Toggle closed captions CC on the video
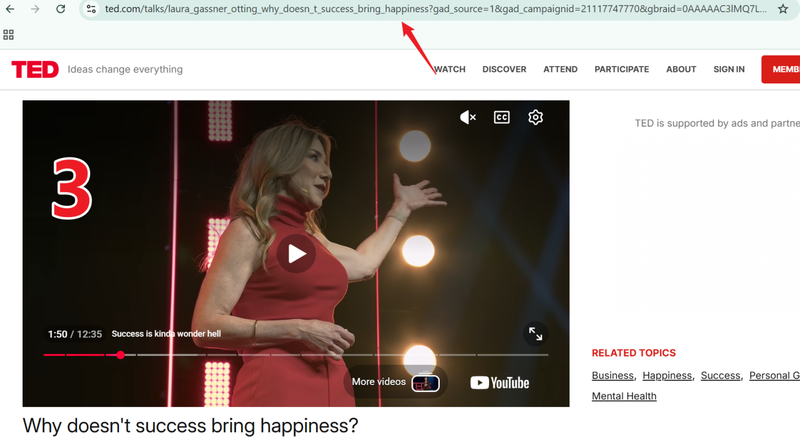800x437 pixels. (x=502, y=117)
